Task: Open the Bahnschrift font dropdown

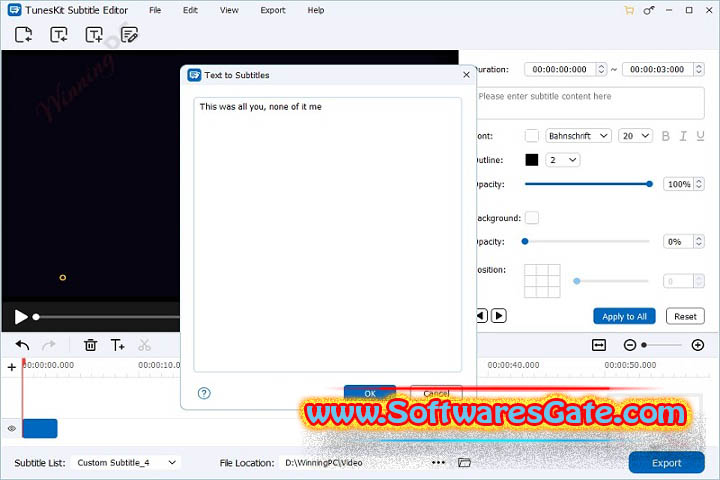Action: tap(579, 136)
